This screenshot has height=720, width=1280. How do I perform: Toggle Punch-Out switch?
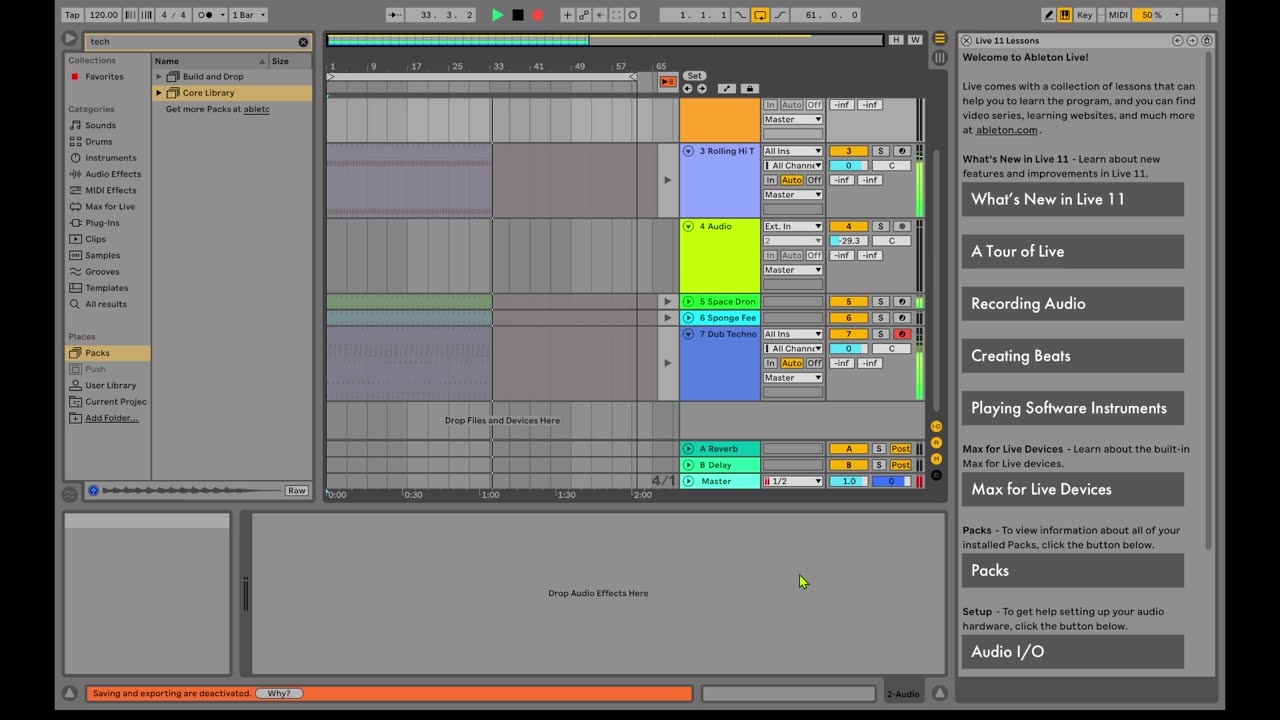click(x=780, y=15)
